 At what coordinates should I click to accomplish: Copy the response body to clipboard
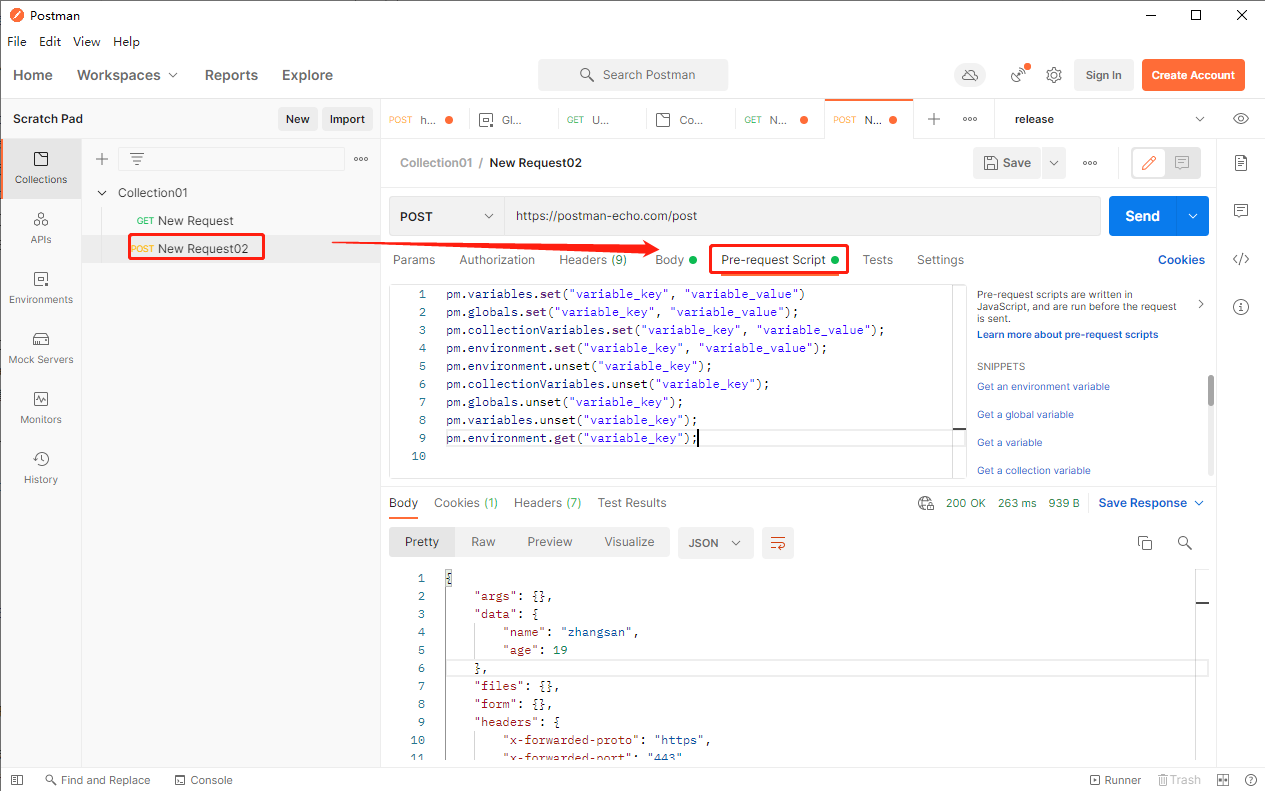click(1145, 543)
